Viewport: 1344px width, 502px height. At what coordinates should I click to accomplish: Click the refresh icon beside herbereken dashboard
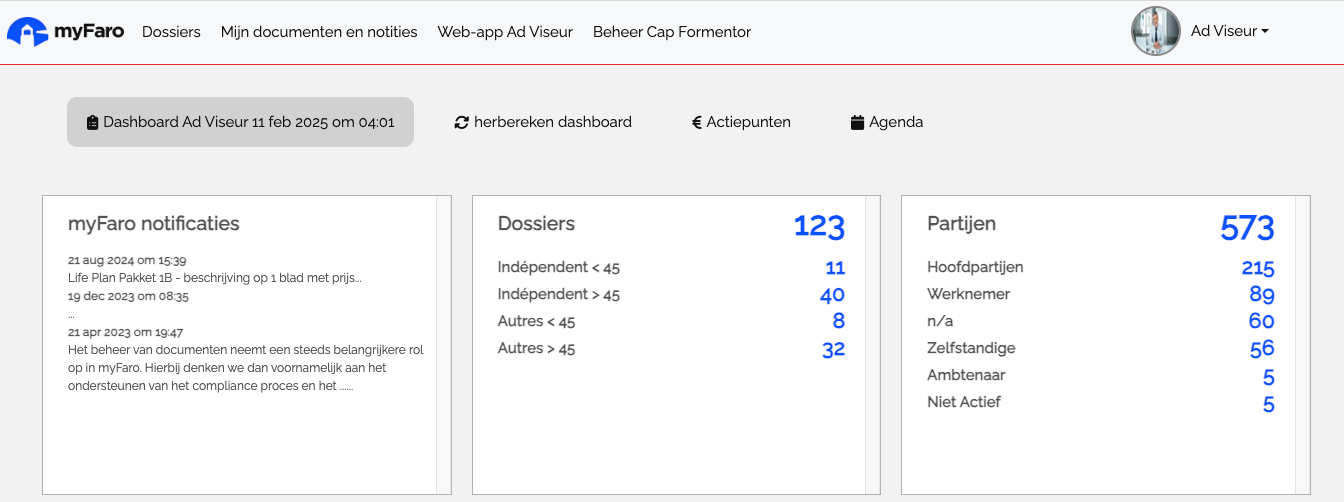tap(461, 123)
